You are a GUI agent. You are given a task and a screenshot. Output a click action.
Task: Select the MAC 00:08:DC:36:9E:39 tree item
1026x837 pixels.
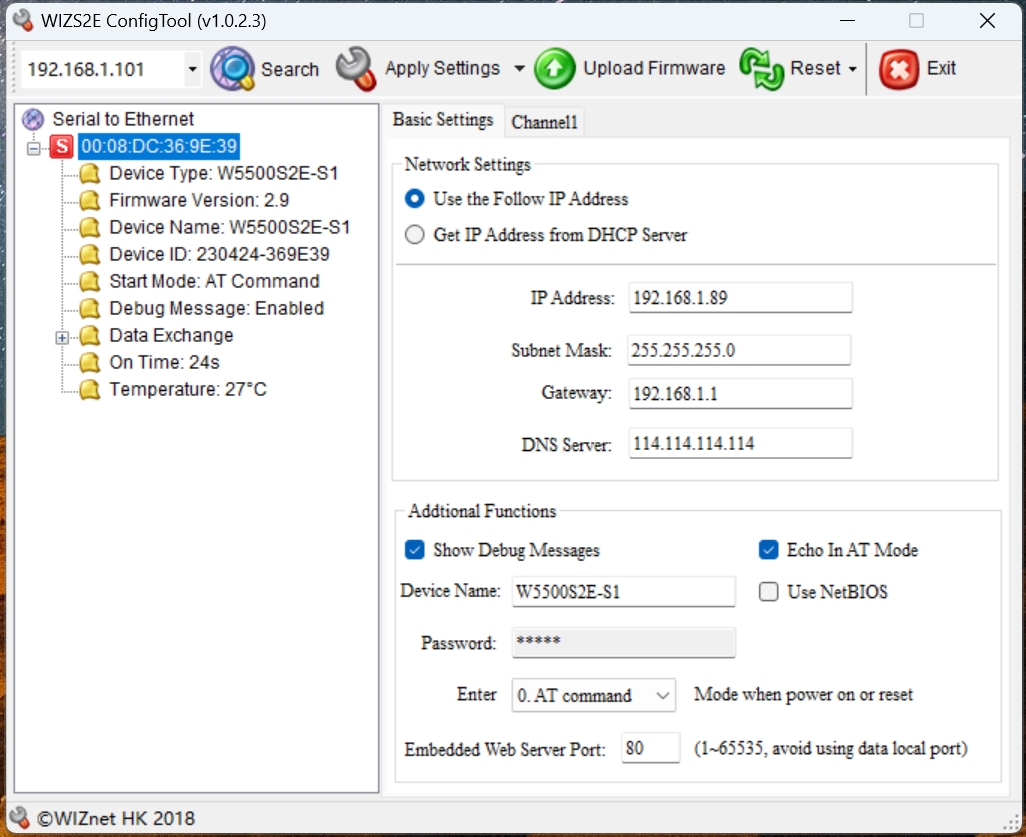click(x=159, y=146)
